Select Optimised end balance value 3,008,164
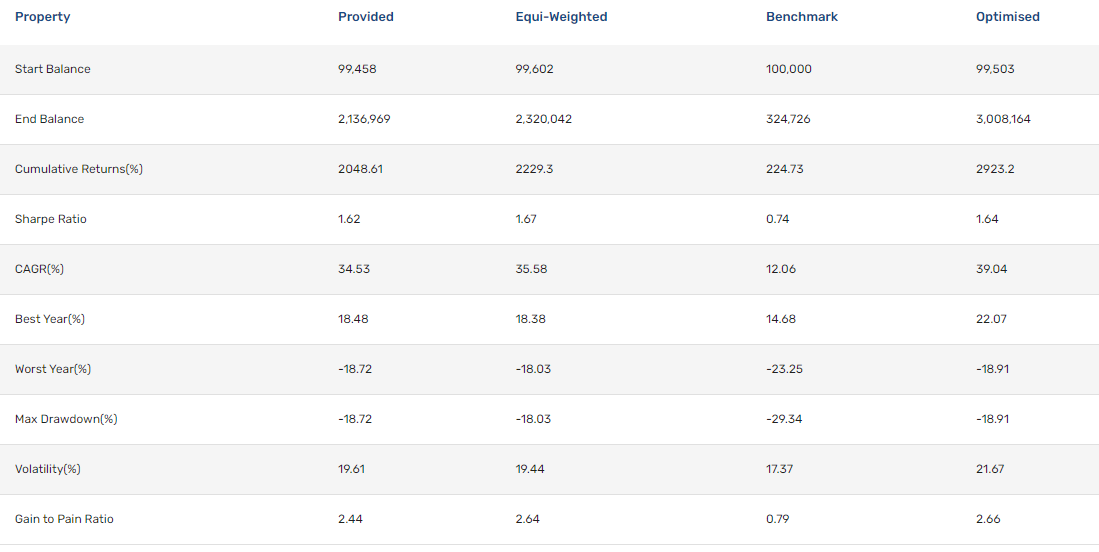The image size is (1099, 552). click(x=1003, y=119)
